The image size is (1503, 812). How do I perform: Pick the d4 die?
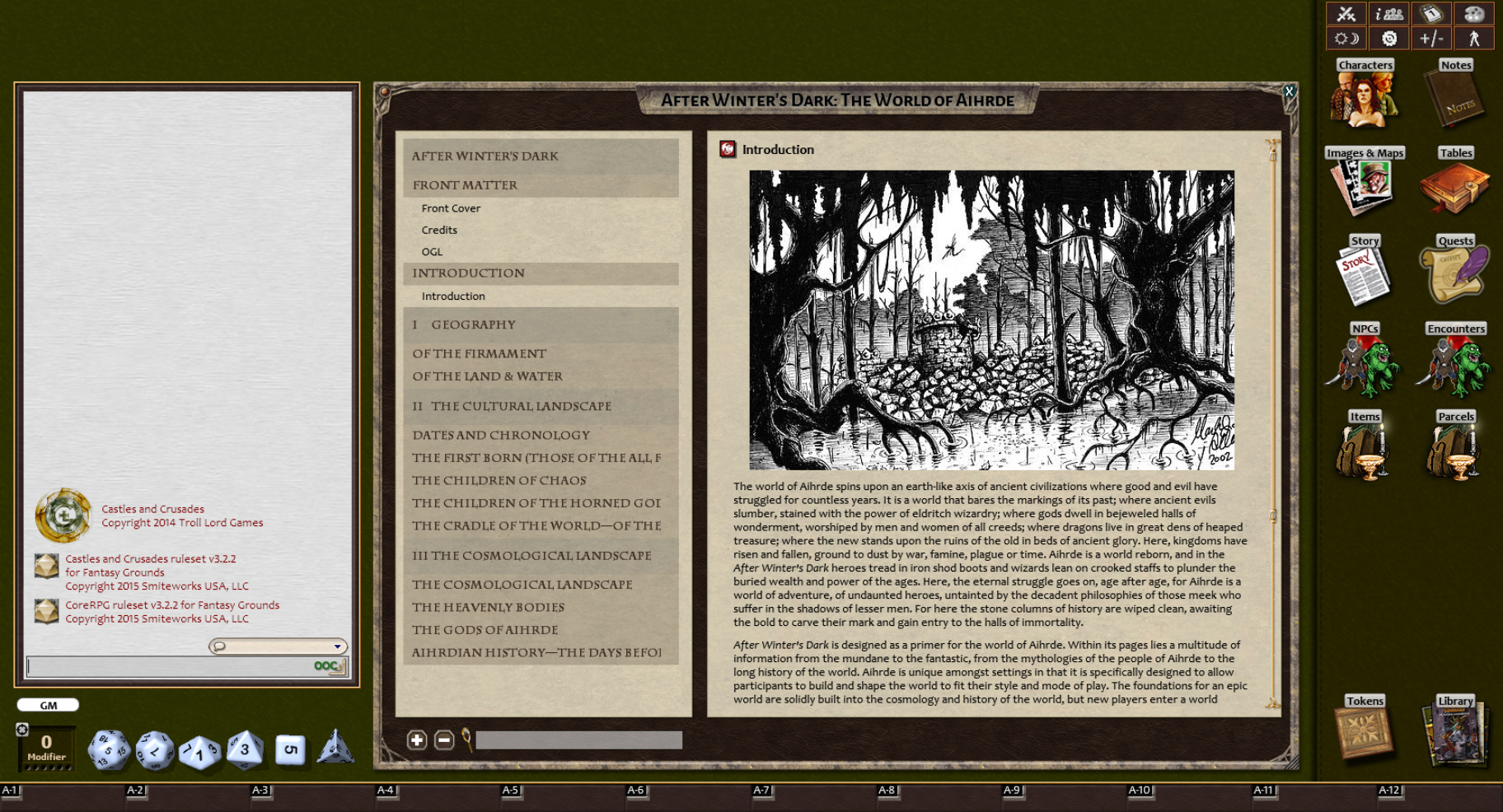(335, 747)
